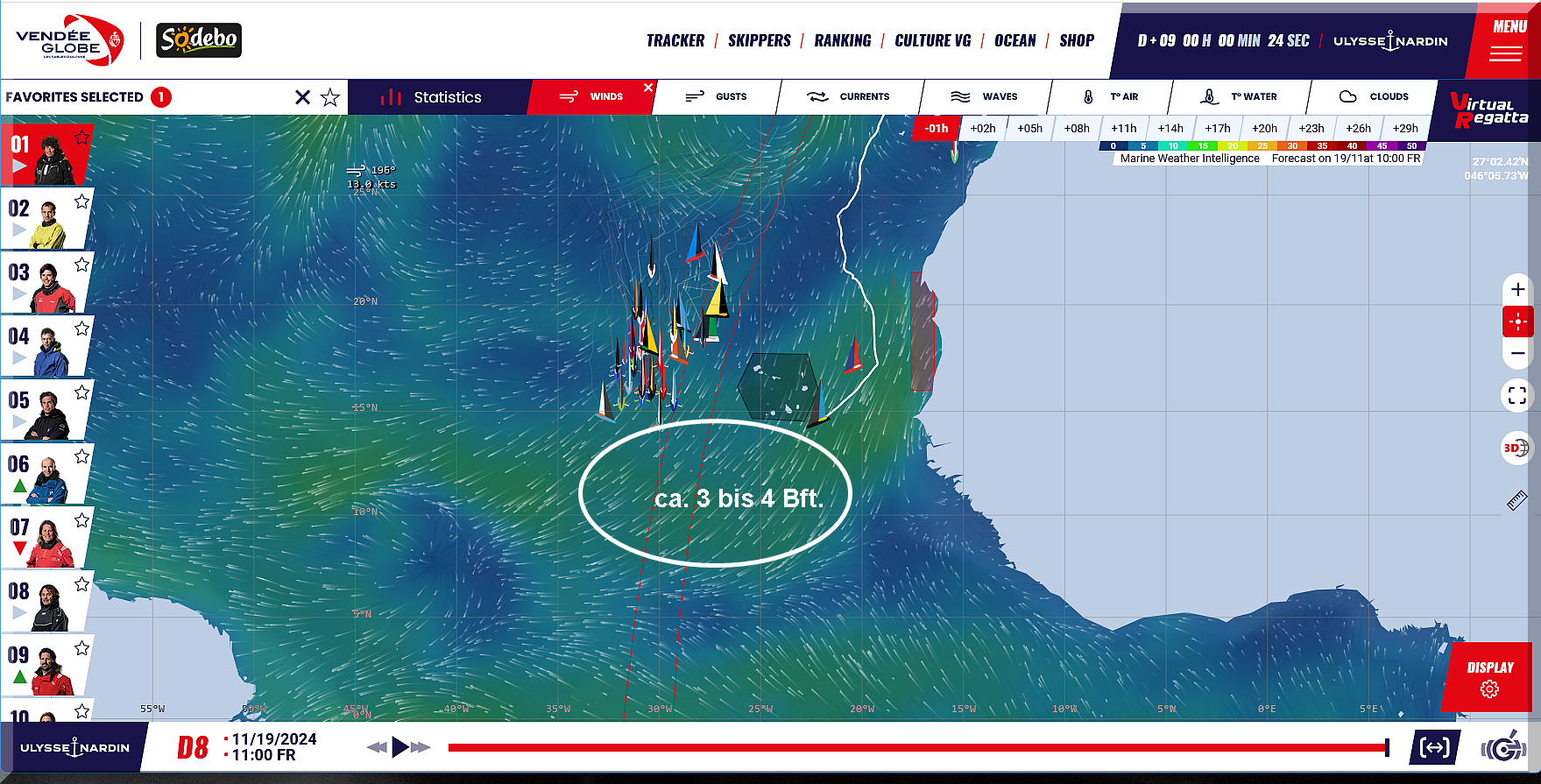Click the red timeline slider handle
Screen dimensions: 1541x784
pos(1387,747)
